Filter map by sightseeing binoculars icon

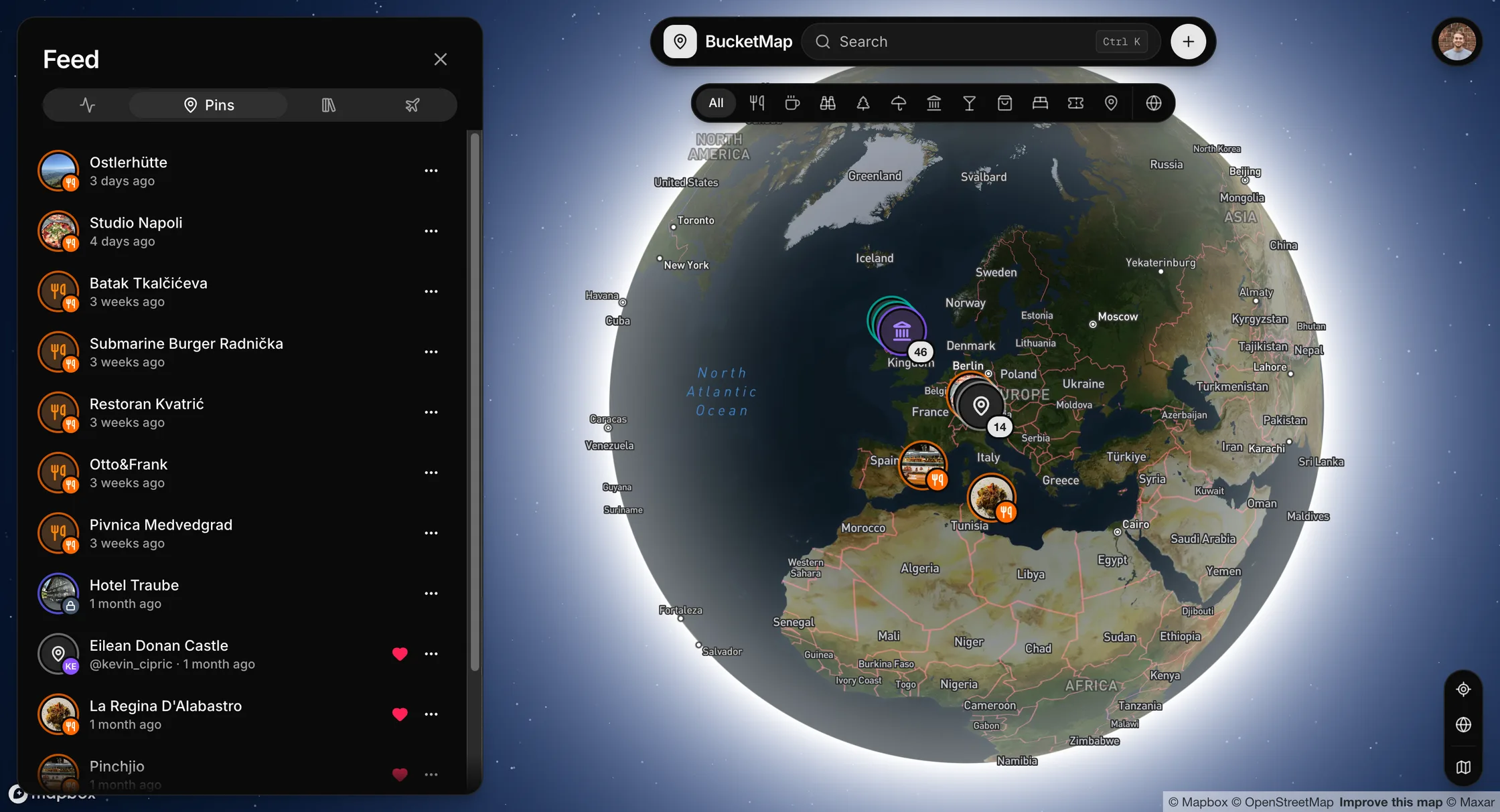pyautogui.click(x=828, y=103)
